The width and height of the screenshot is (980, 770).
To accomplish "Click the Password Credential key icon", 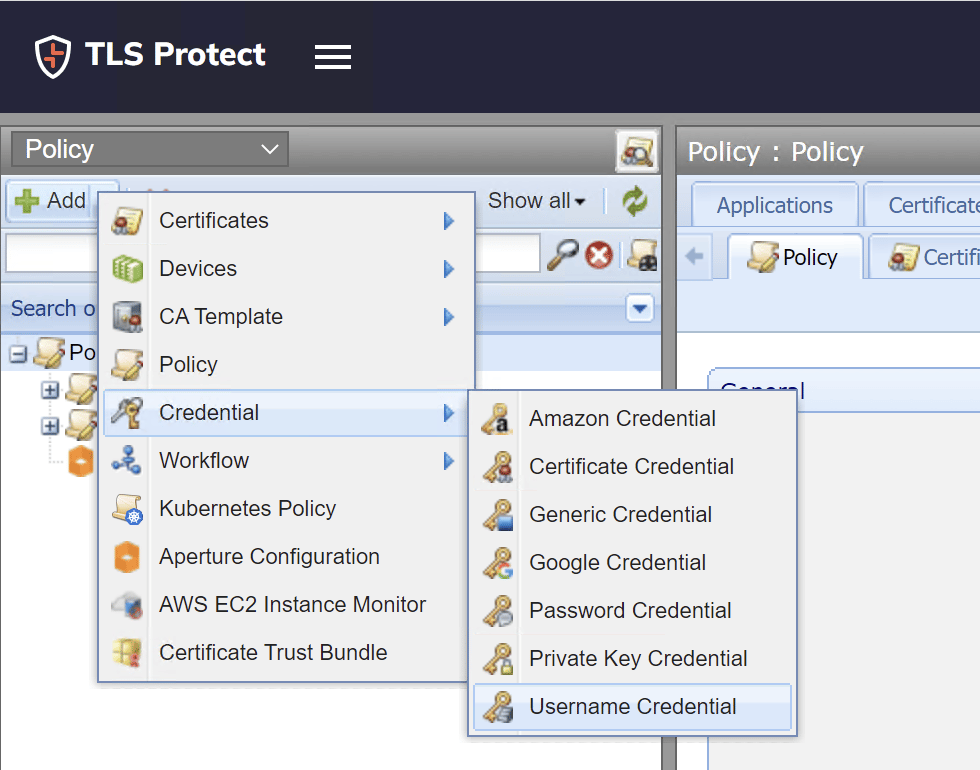I will [x=498, y=611].
